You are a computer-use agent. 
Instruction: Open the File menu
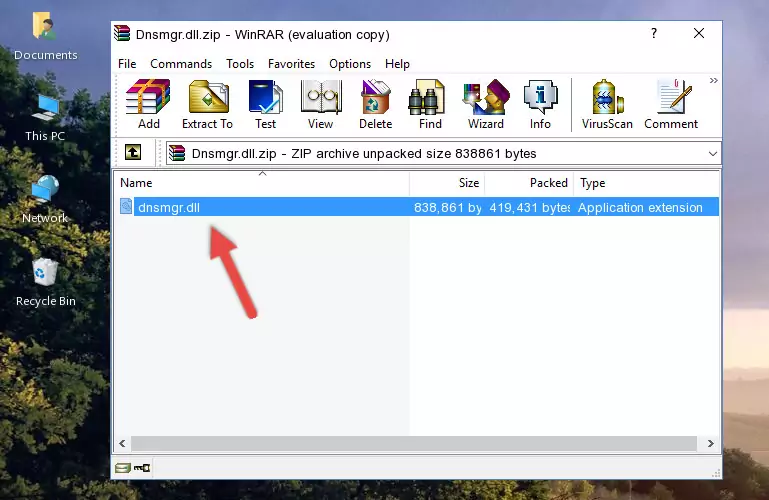(x=127, y=64)
